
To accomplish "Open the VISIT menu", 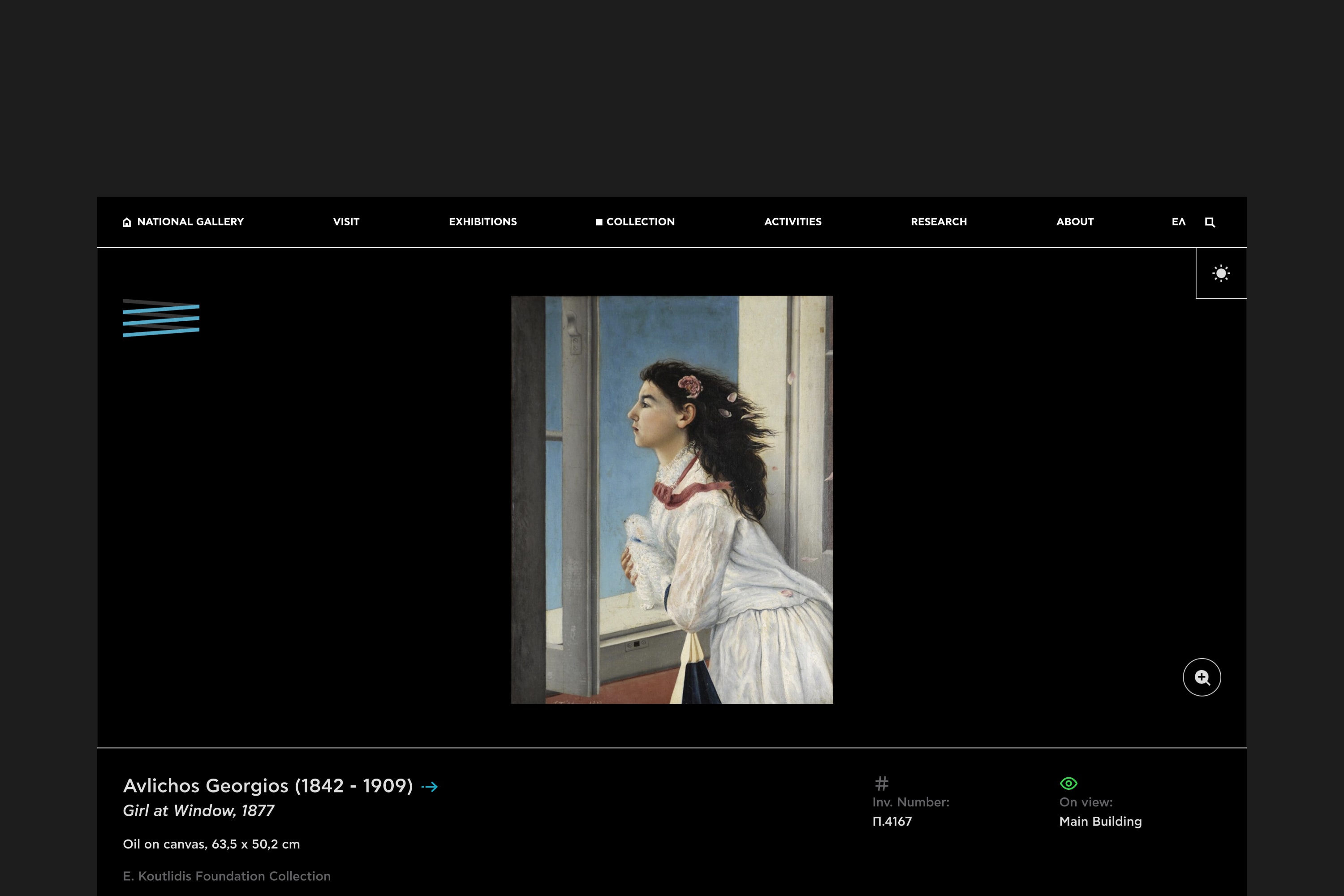I will point(346,222).
